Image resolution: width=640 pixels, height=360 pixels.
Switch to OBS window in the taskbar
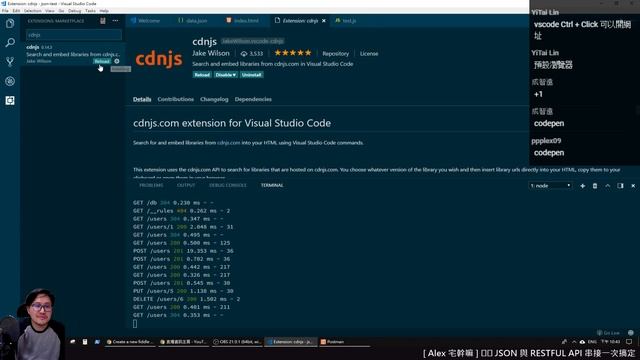[x=237, y=342]
